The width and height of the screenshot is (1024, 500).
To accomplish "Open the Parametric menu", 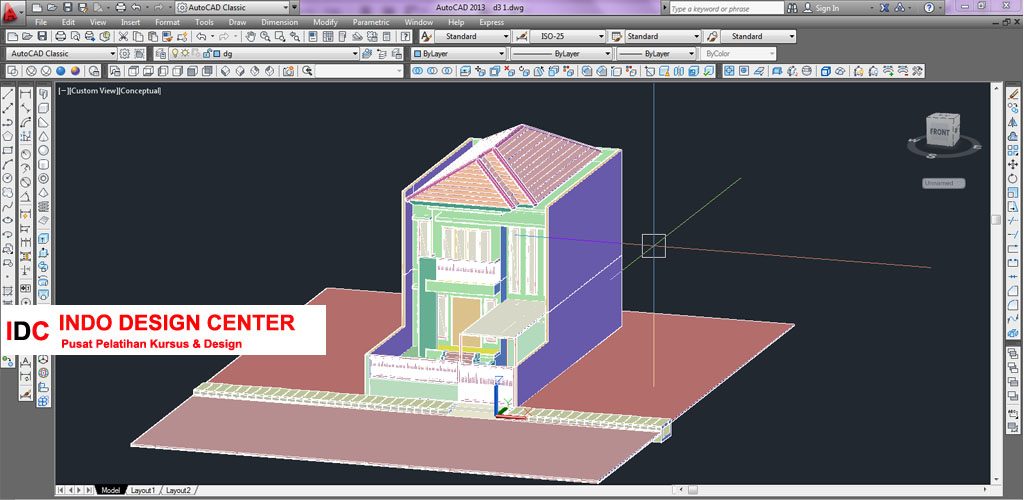I will (x=370, y=22).
